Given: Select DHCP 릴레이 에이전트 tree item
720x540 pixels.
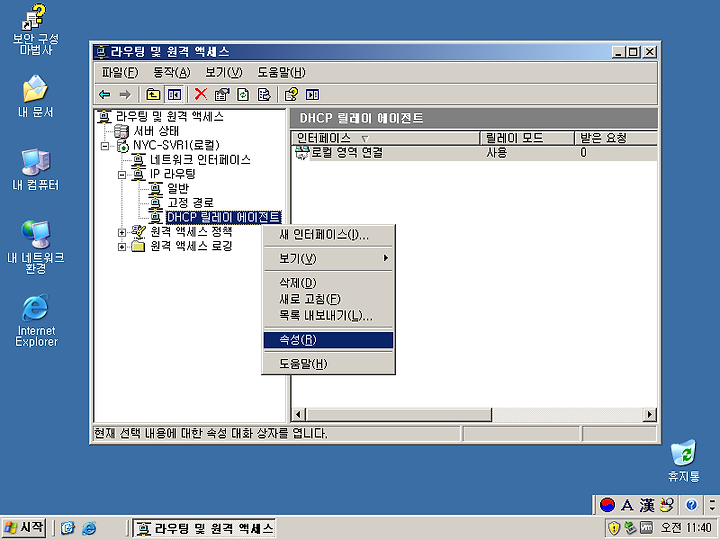Looking at the screenshot, I should click(223, 217).
